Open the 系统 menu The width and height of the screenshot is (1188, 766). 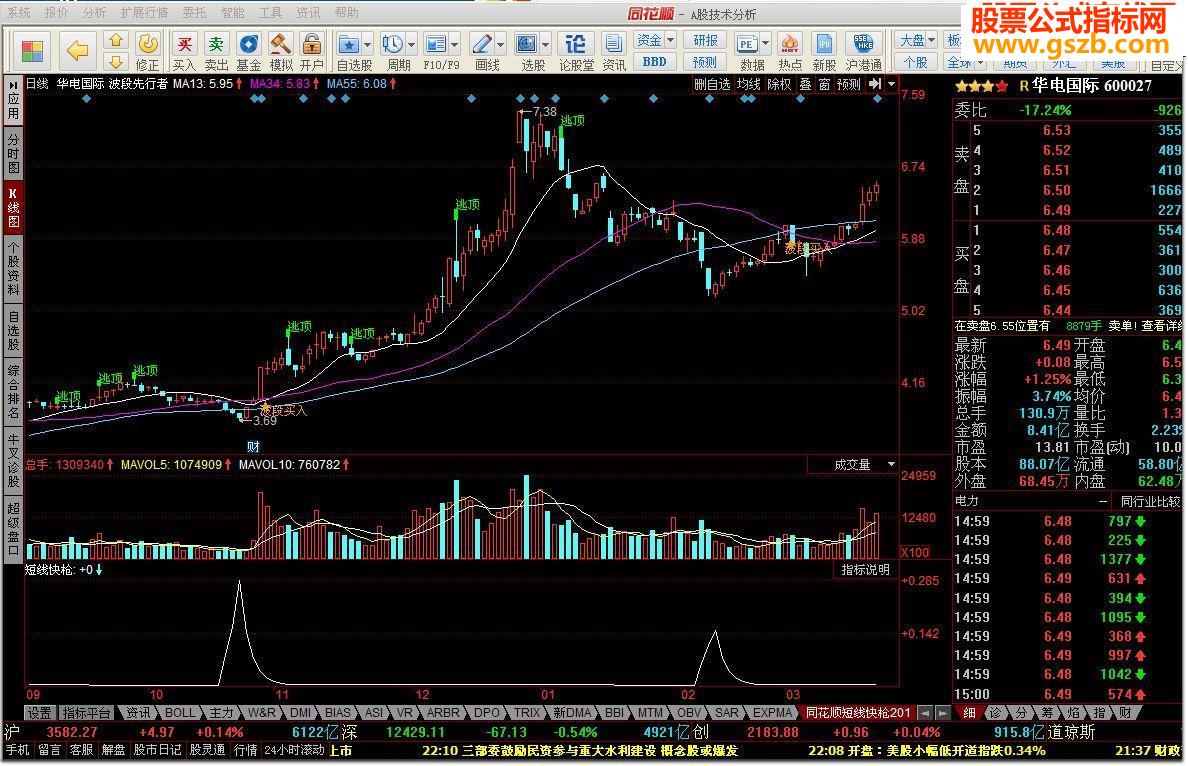click(x=19, y=12)
